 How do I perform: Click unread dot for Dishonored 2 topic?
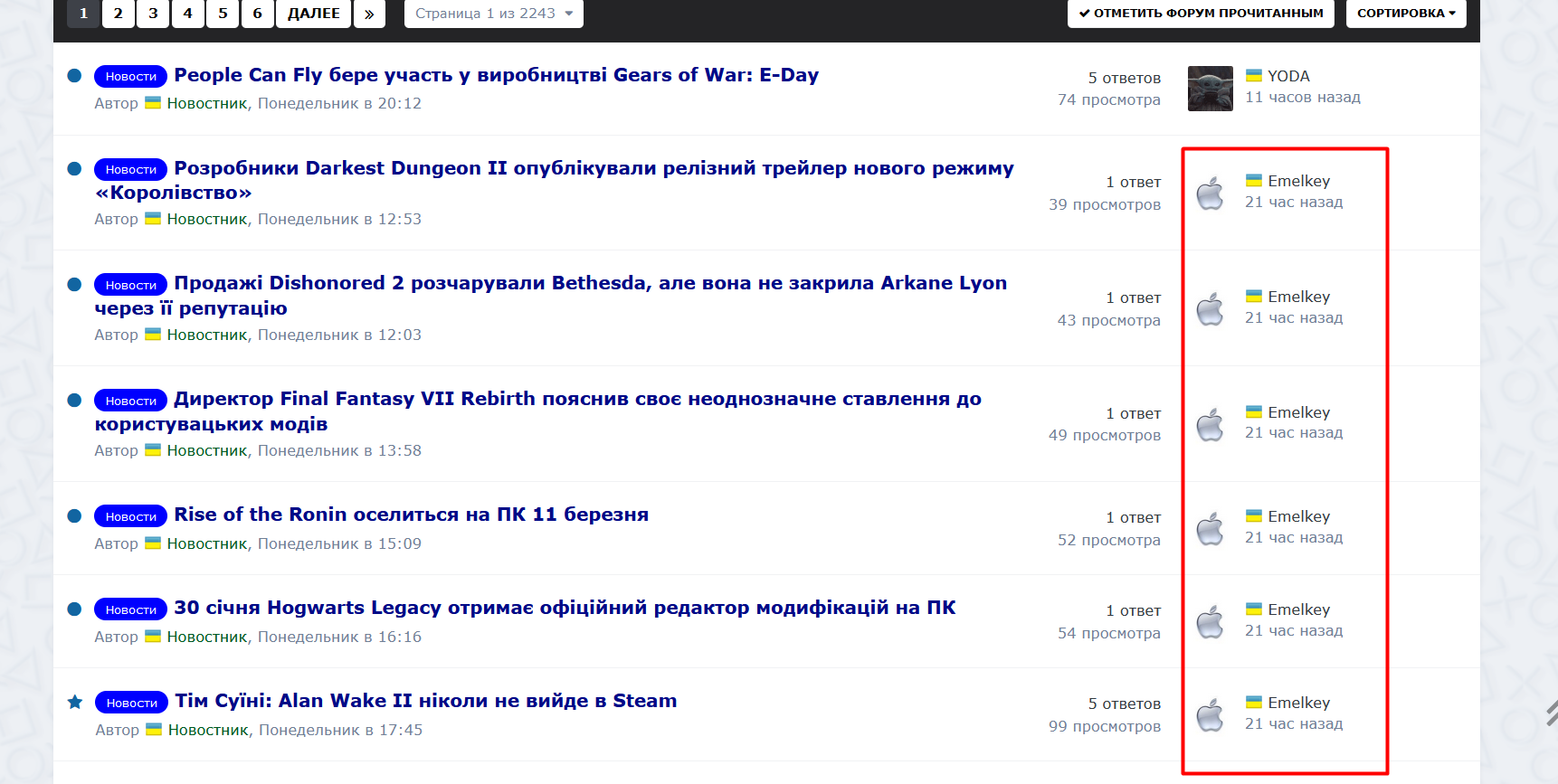point(75,285)
